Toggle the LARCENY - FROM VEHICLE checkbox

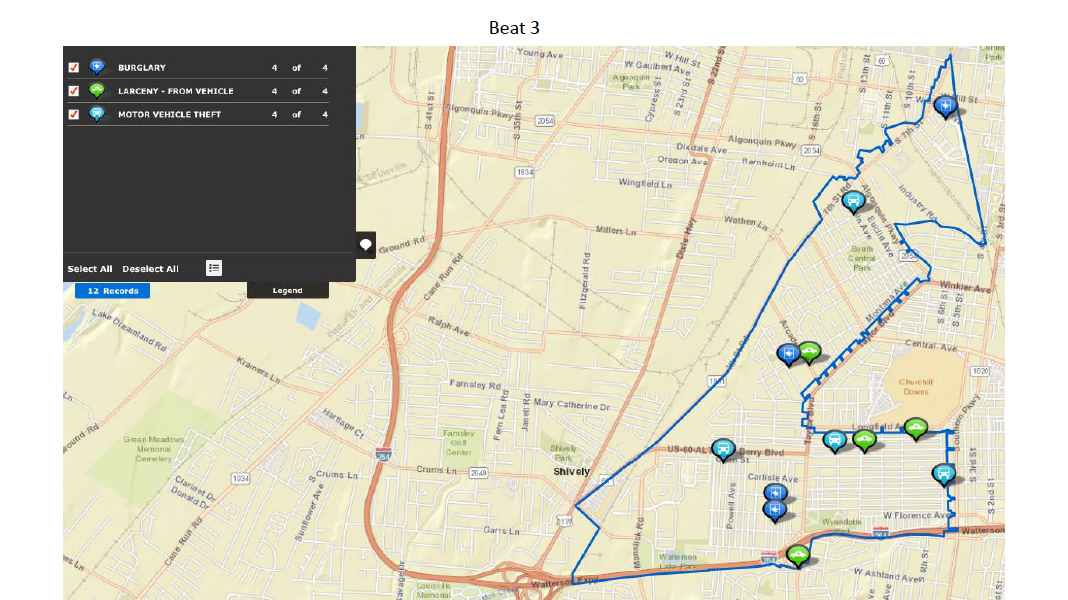tap(73, 91)
